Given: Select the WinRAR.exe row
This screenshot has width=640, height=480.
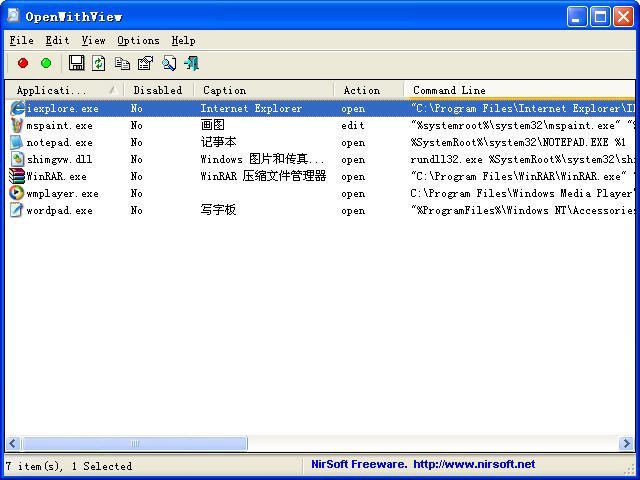Looking at the screenshot, I should [x=56, y=176].
